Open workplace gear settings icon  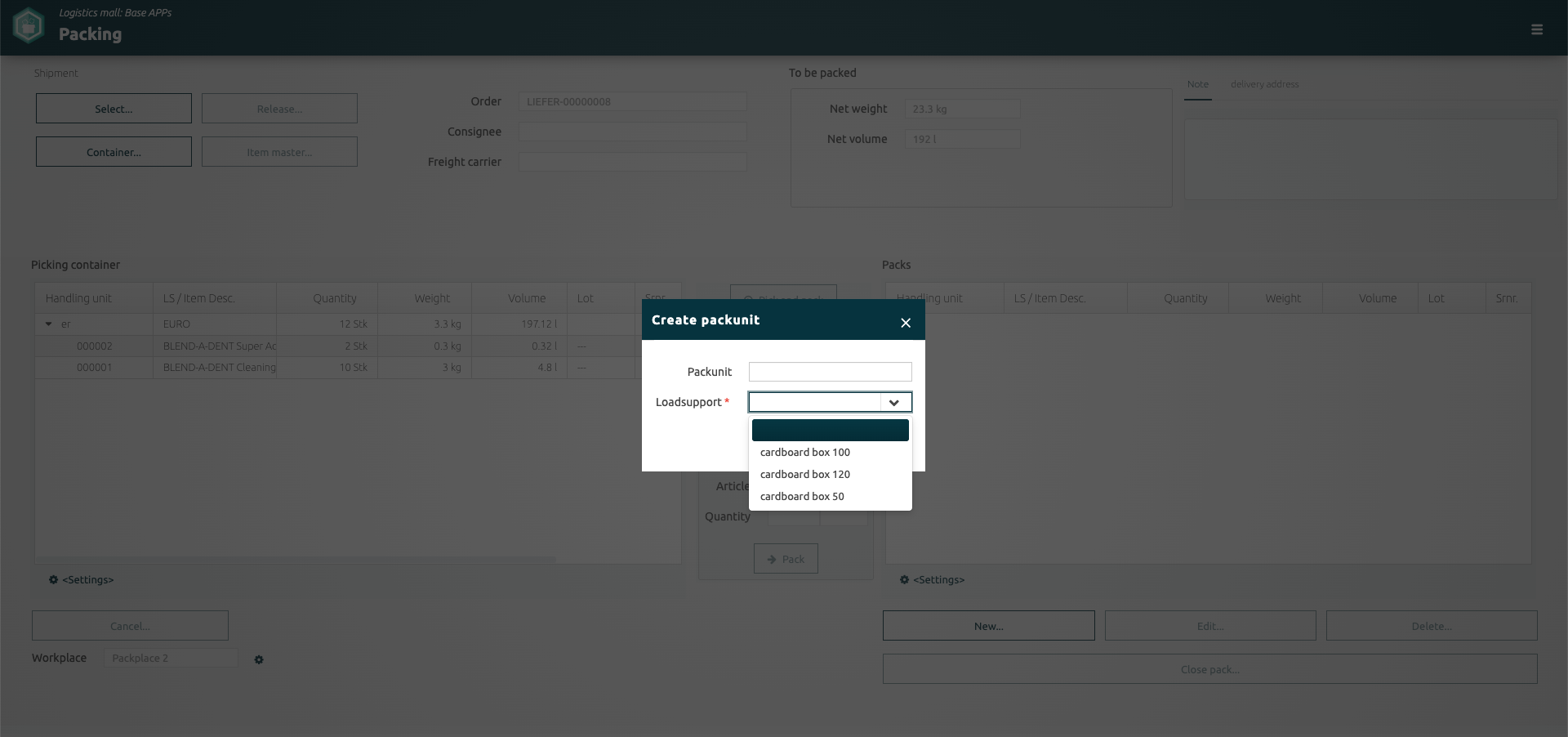coord(259,659)
